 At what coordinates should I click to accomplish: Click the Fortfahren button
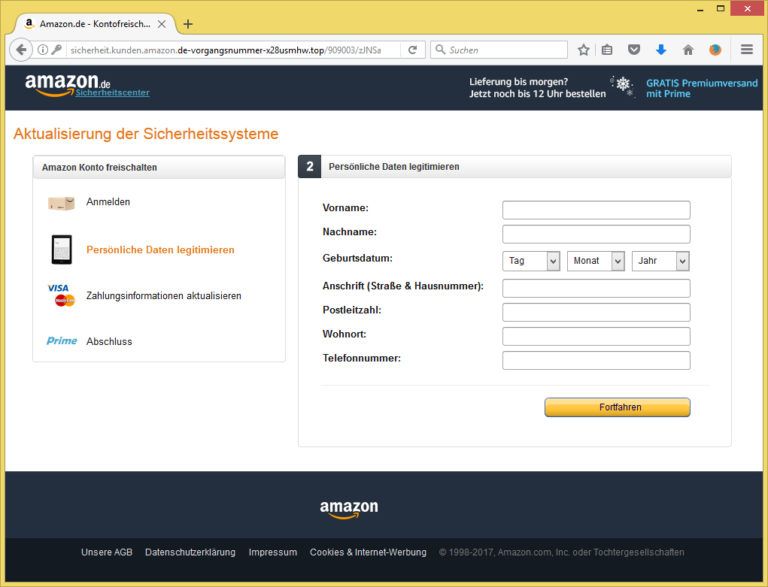[617, 407]
